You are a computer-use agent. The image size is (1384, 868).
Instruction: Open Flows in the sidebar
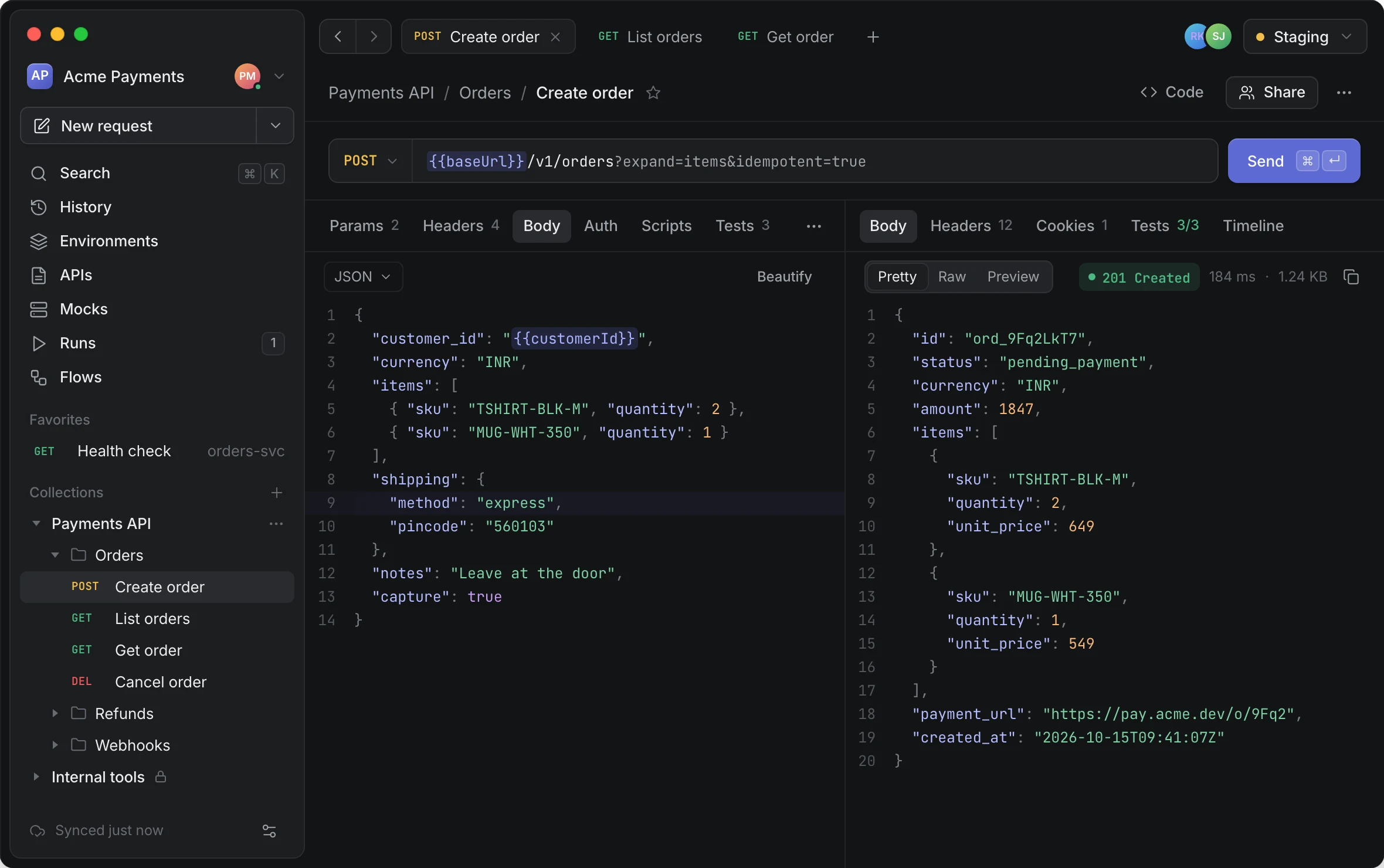pos(157,377)
